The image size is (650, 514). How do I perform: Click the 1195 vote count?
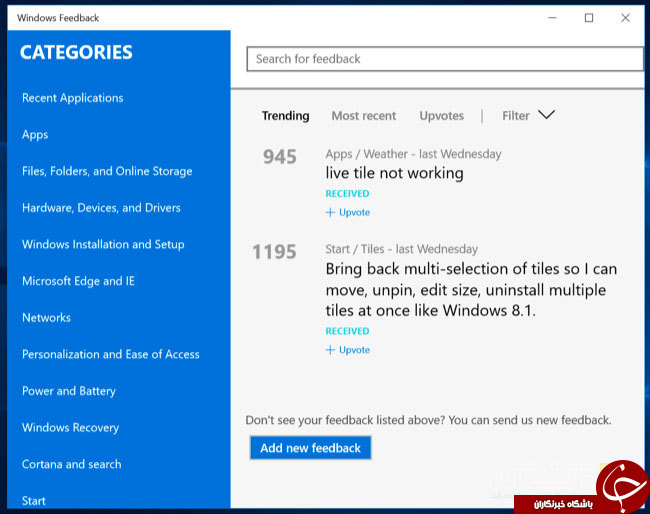pyautogui.click(x=274, y=252)
